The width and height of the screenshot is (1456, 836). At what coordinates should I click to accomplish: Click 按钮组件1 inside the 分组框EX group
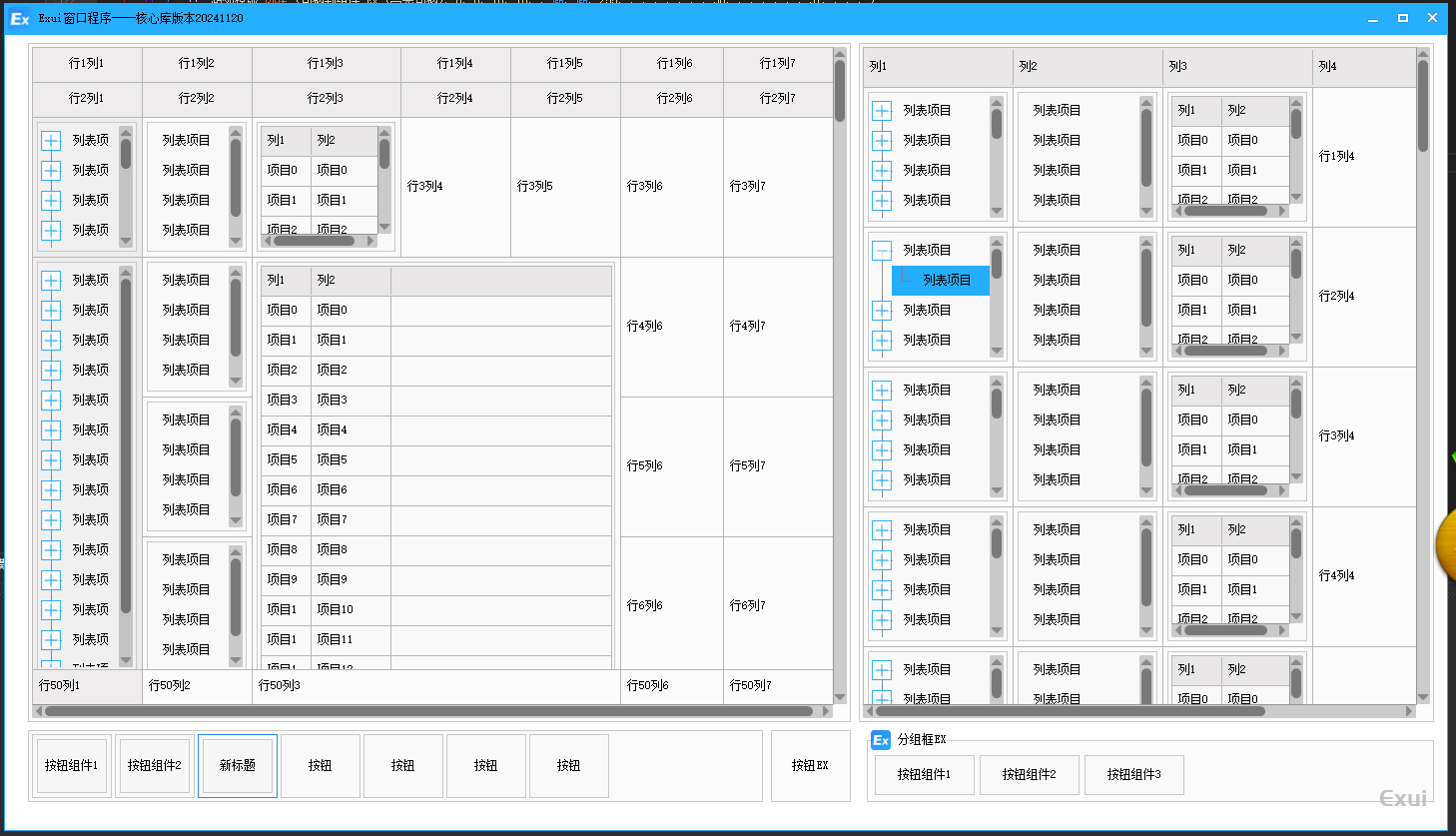[924, 775]
